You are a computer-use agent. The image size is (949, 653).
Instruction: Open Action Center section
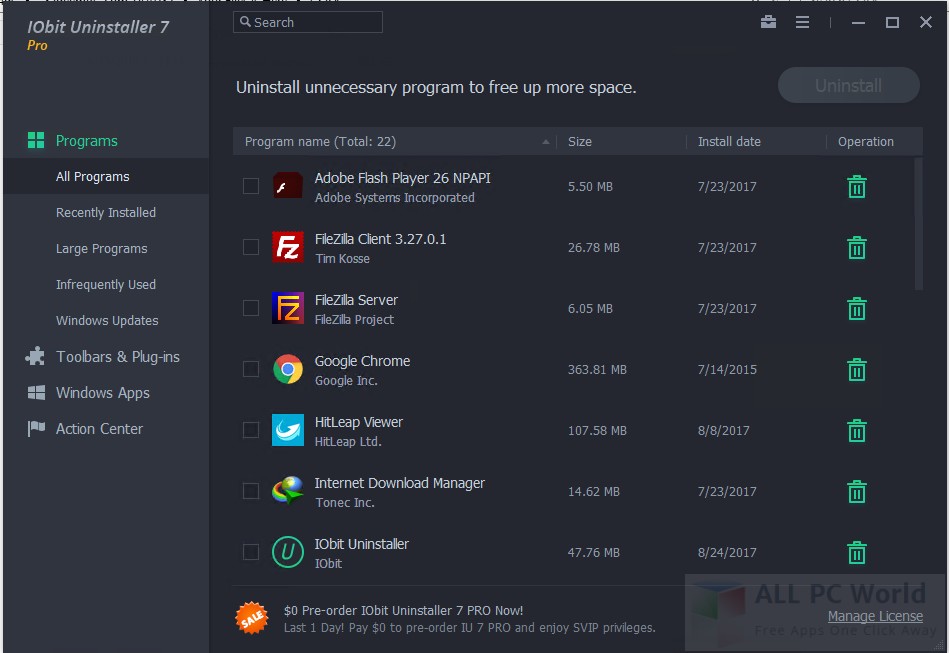coord(99,429)
